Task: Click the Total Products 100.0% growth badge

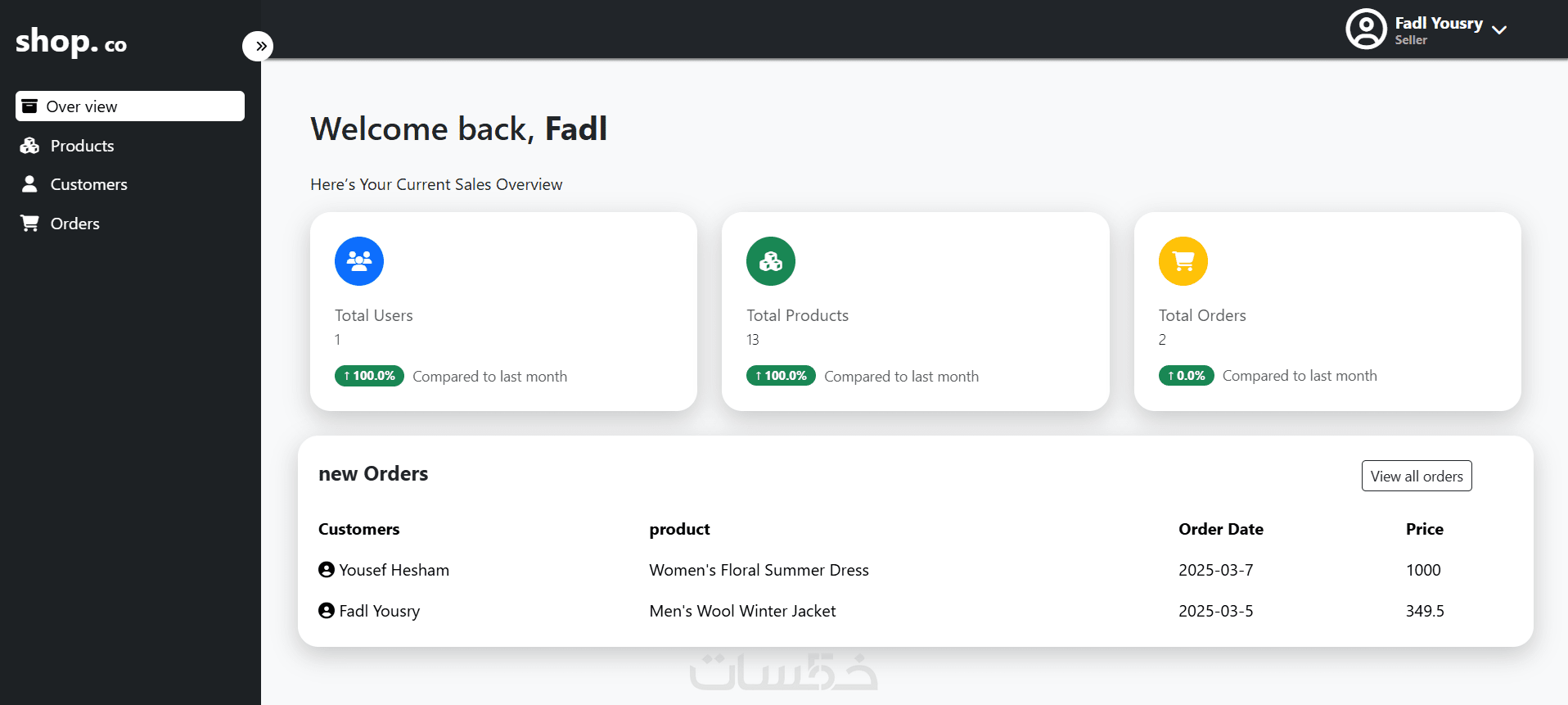Action: [781, 376]
